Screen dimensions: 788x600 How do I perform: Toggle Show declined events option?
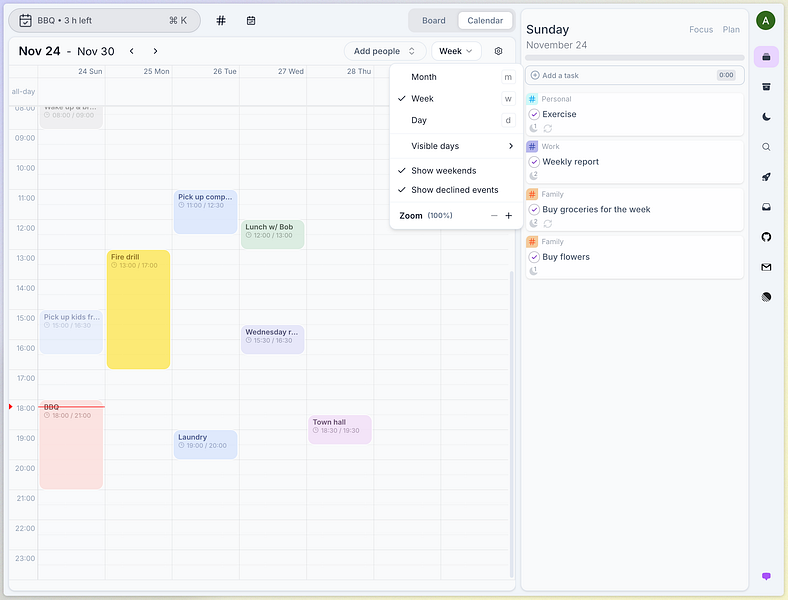(456, 190)
